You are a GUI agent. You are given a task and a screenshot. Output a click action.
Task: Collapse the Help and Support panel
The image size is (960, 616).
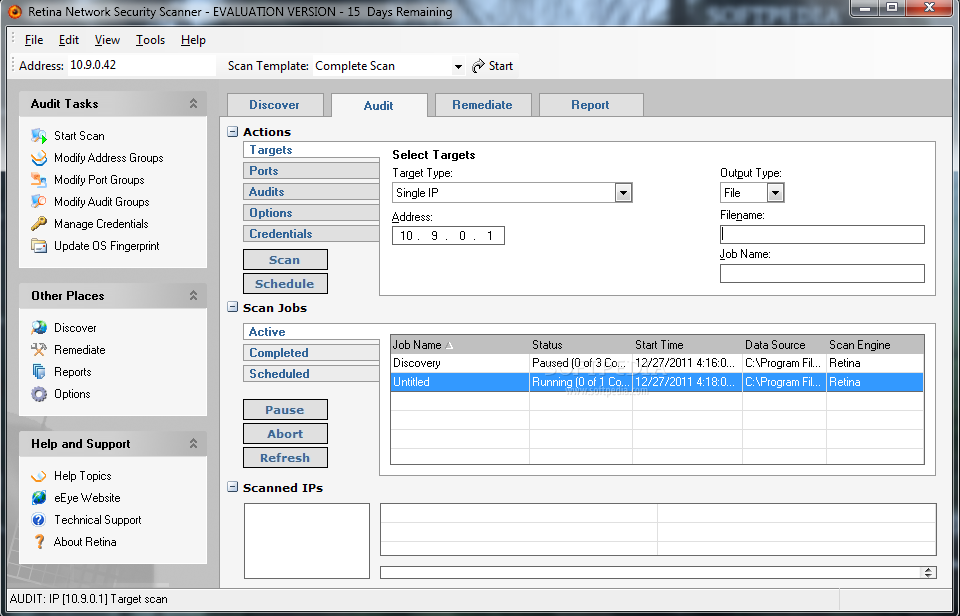tap(193, 443)
